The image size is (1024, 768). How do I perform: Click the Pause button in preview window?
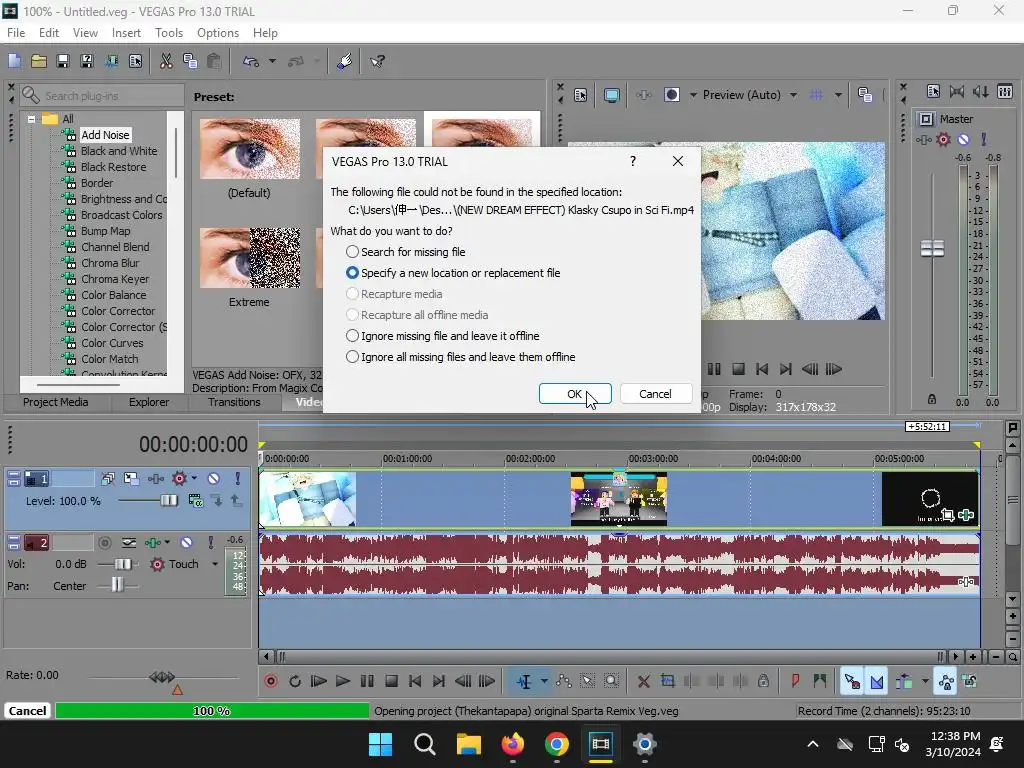(x=714, y=369)
